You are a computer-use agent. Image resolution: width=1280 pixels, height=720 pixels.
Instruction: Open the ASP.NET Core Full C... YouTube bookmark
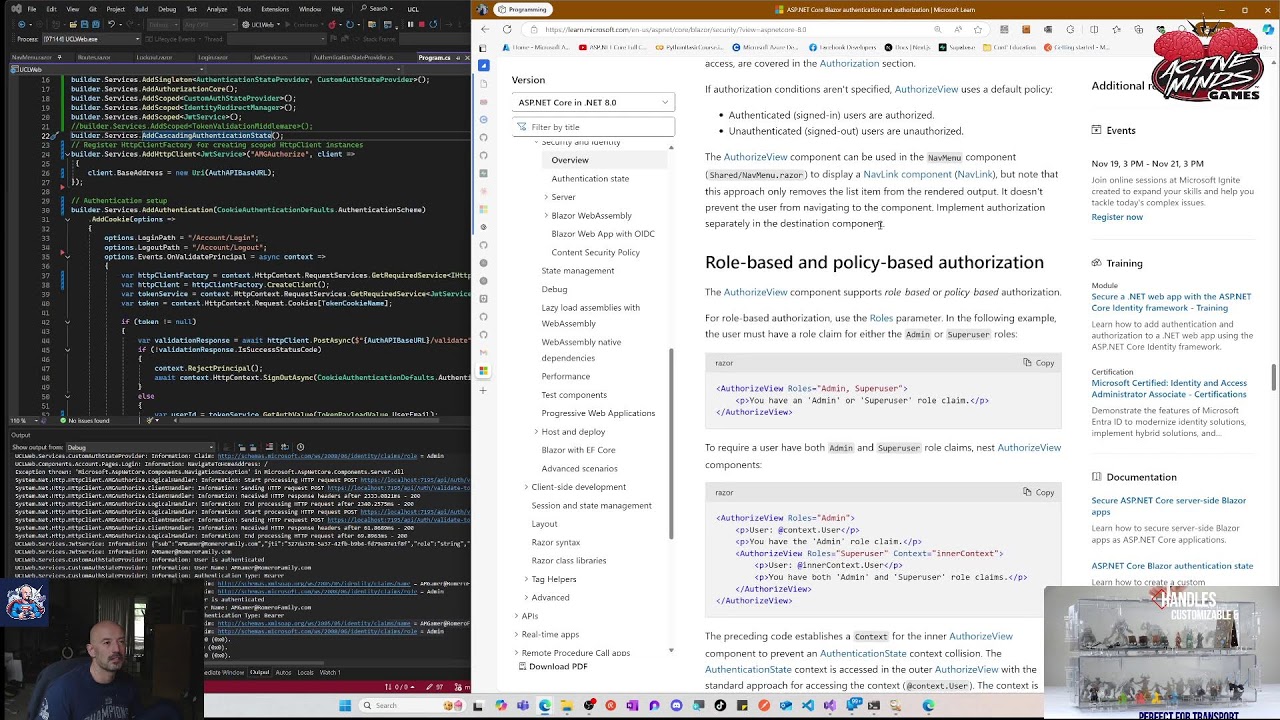(x=612, y=47)
